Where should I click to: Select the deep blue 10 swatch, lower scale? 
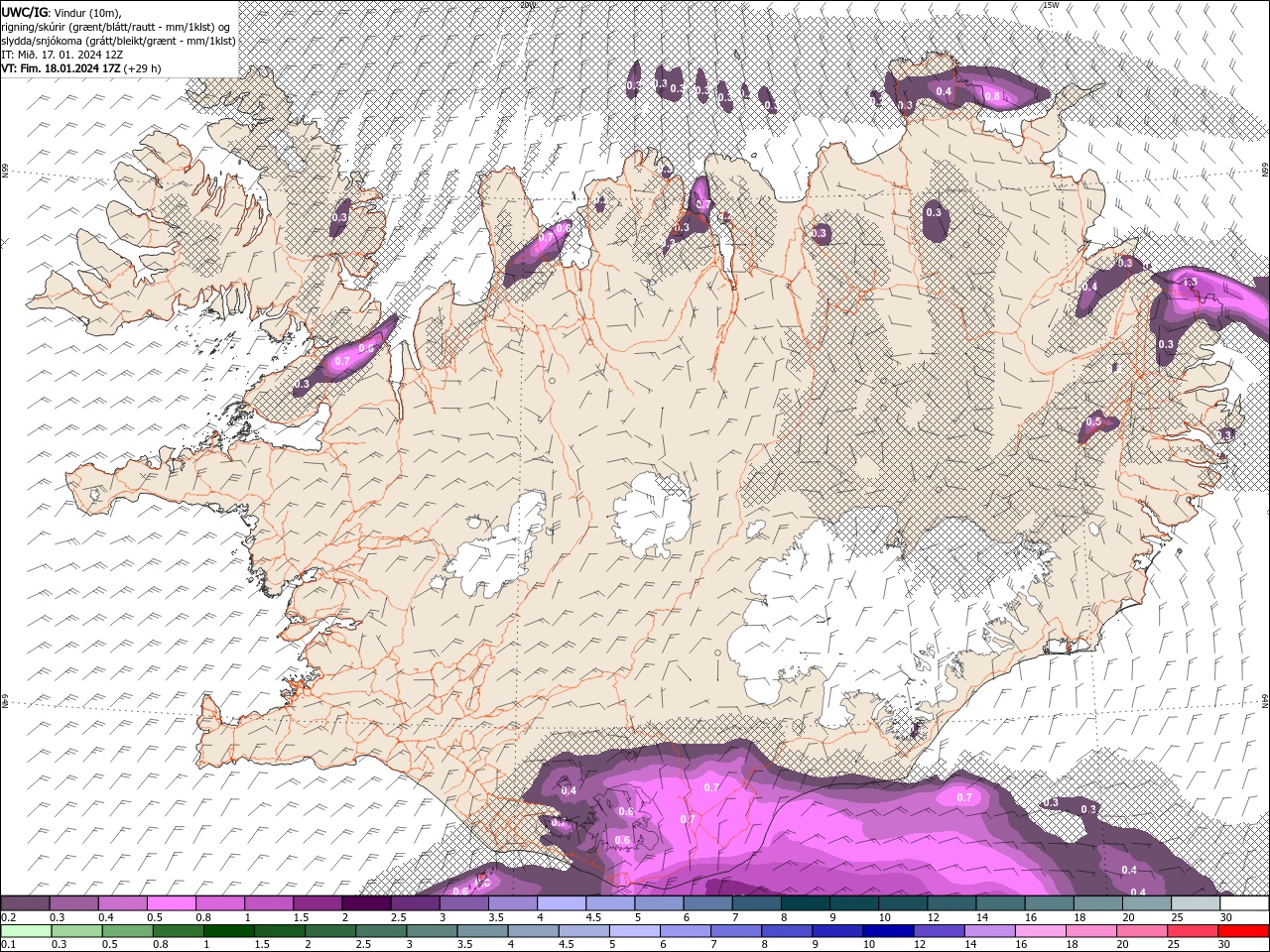tap(887, 931)
